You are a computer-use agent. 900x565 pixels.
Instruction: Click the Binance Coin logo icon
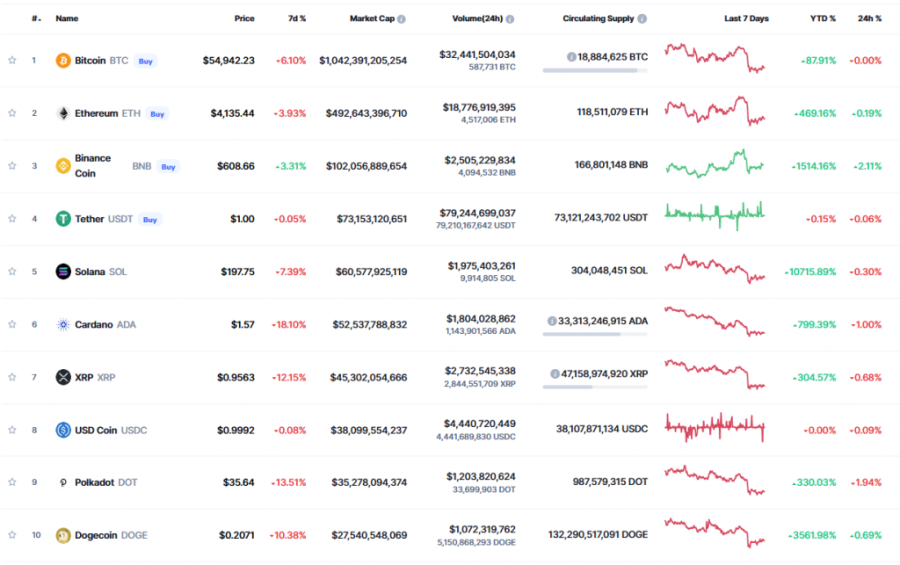[x=63, y=166]
